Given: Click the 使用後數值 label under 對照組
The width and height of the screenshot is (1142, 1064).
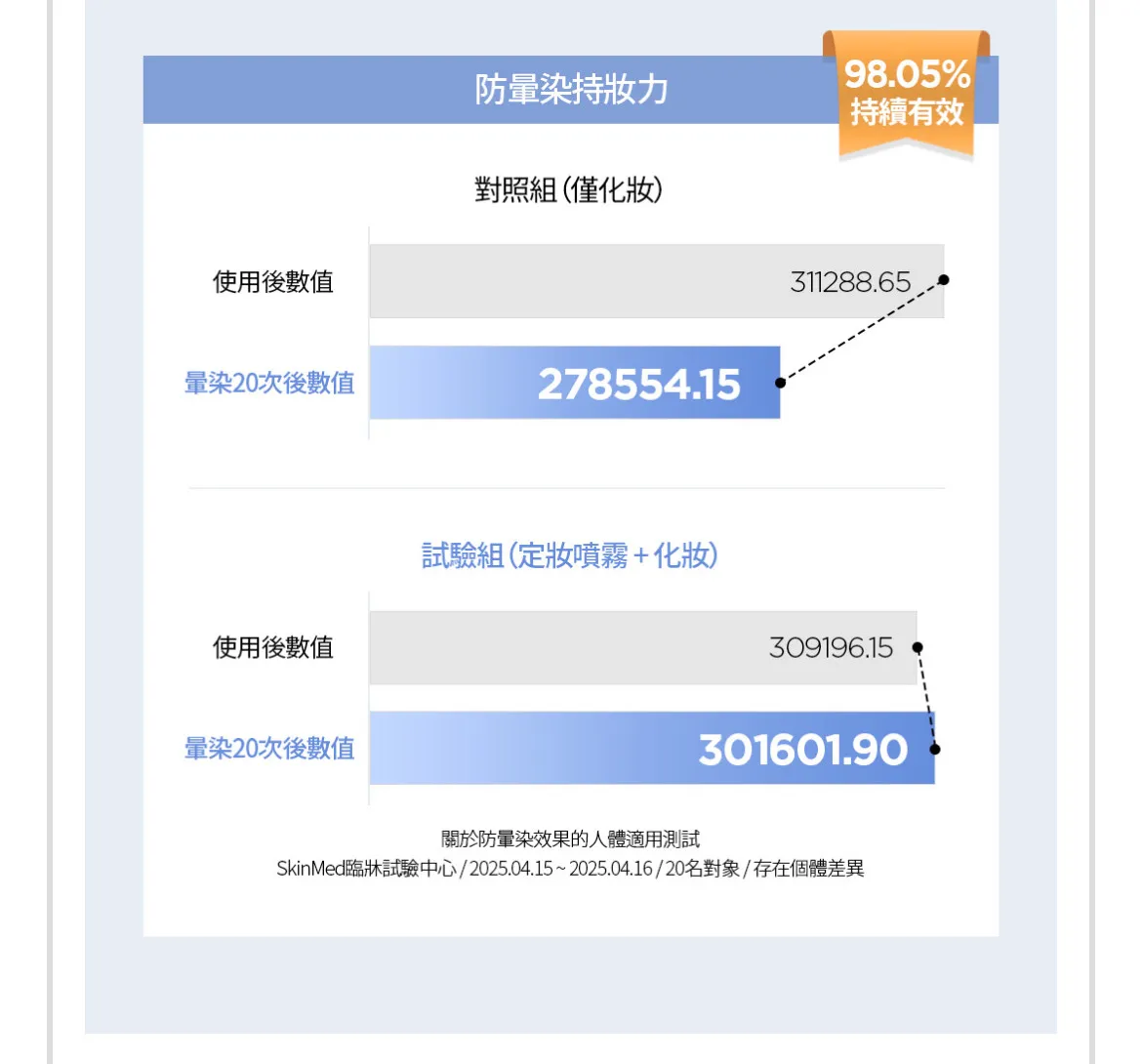Looking at the screenshot, I should point(273,282).
